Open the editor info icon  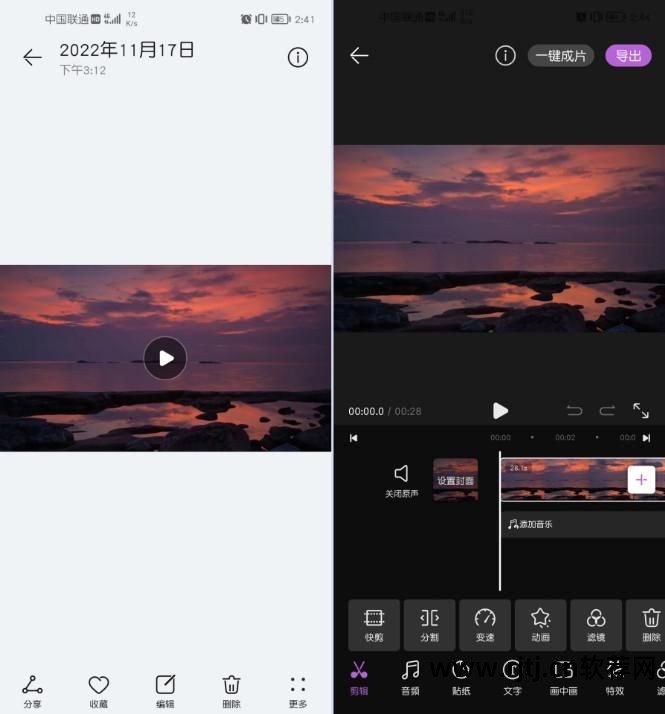point(505,56)
